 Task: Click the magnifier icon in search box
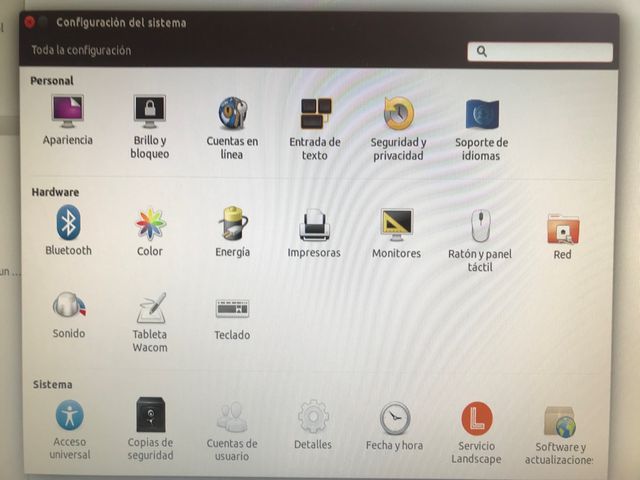click(x=482, y=51)
